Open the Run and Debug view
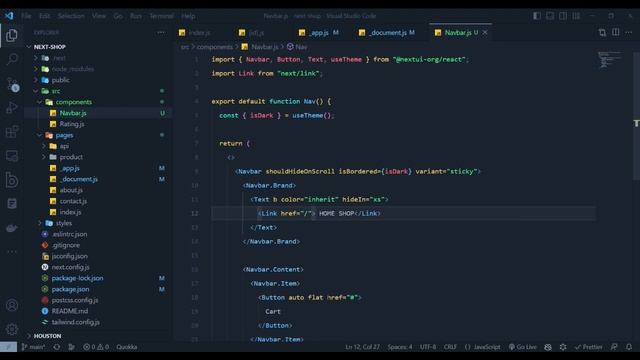 [12, 108]
